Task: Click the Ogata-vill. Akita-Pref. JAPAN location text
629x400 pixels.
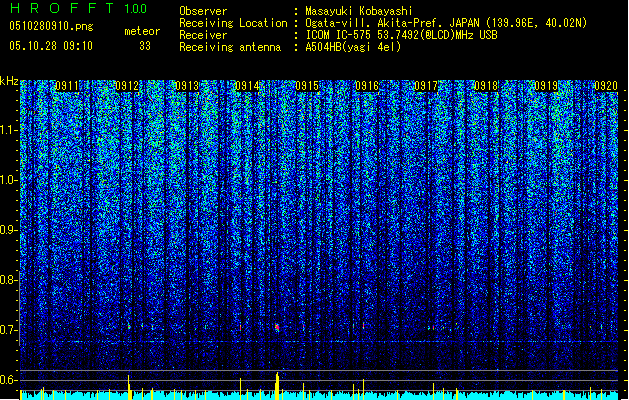Action: 446,23
